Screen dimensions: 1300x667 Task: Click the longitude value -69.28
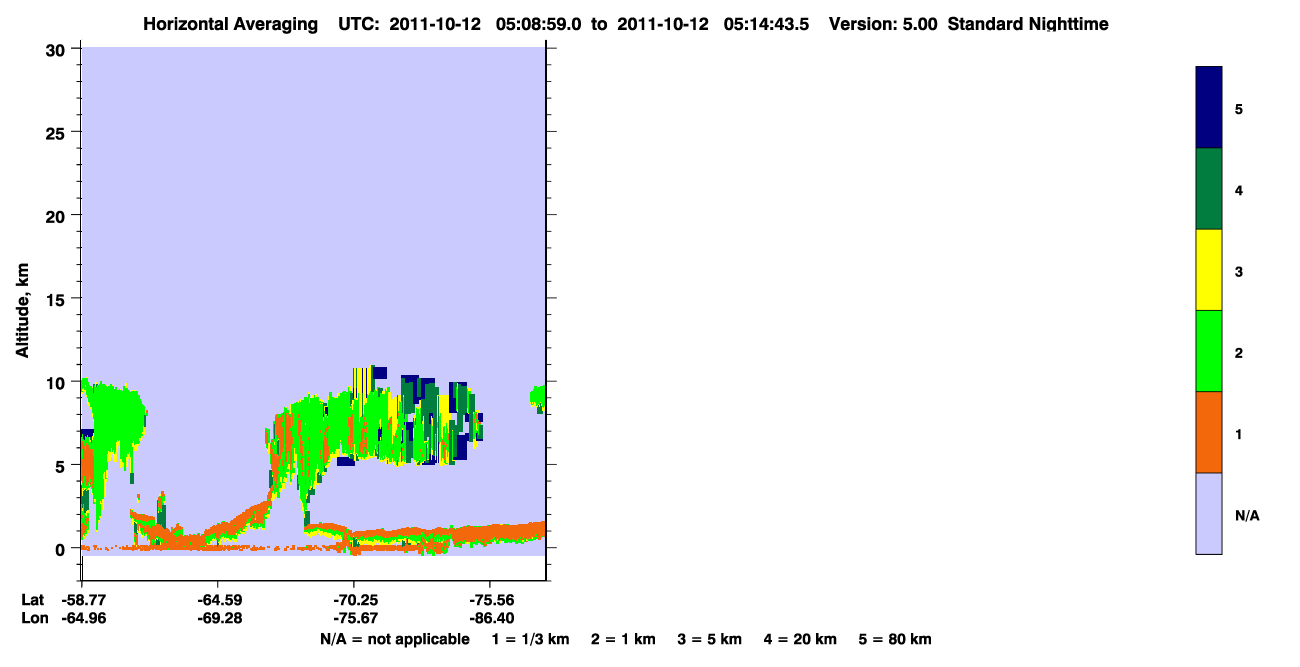pyautogui.click(x=218, y=618)
